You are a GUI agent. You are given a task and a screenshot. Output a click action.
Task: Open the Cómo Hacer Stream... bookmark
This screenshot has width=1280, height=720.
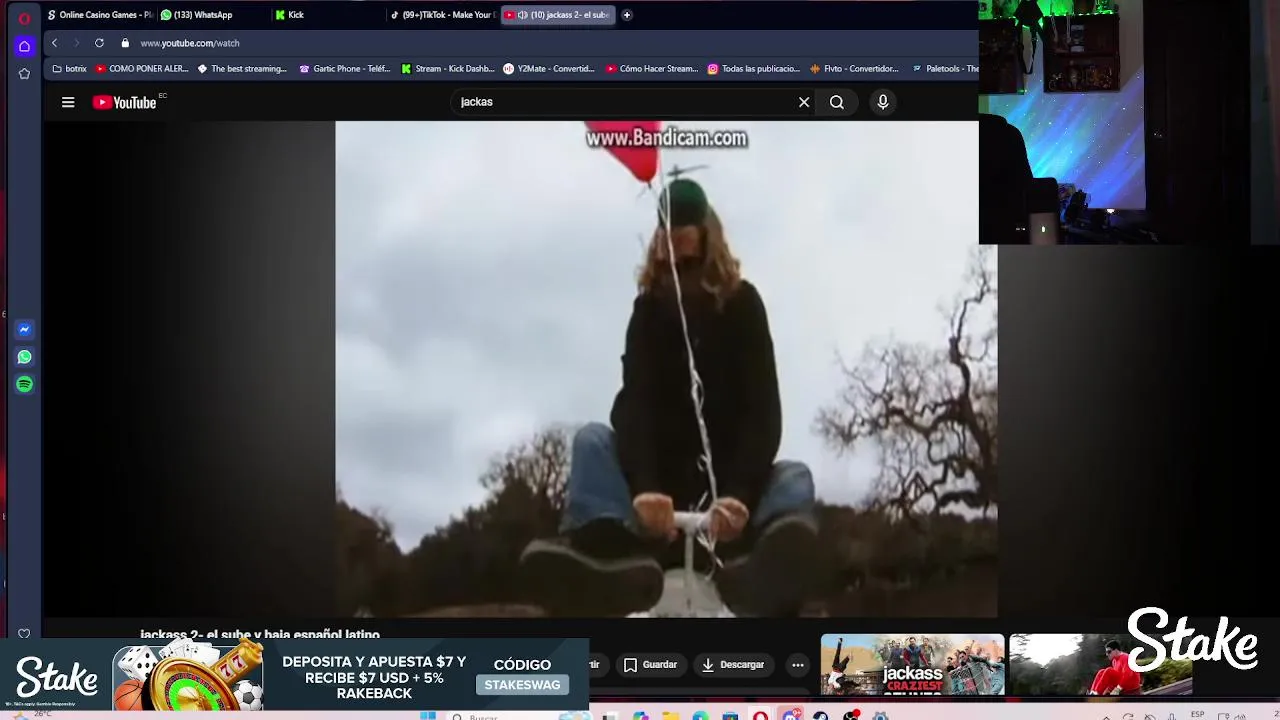click(652, 69)
